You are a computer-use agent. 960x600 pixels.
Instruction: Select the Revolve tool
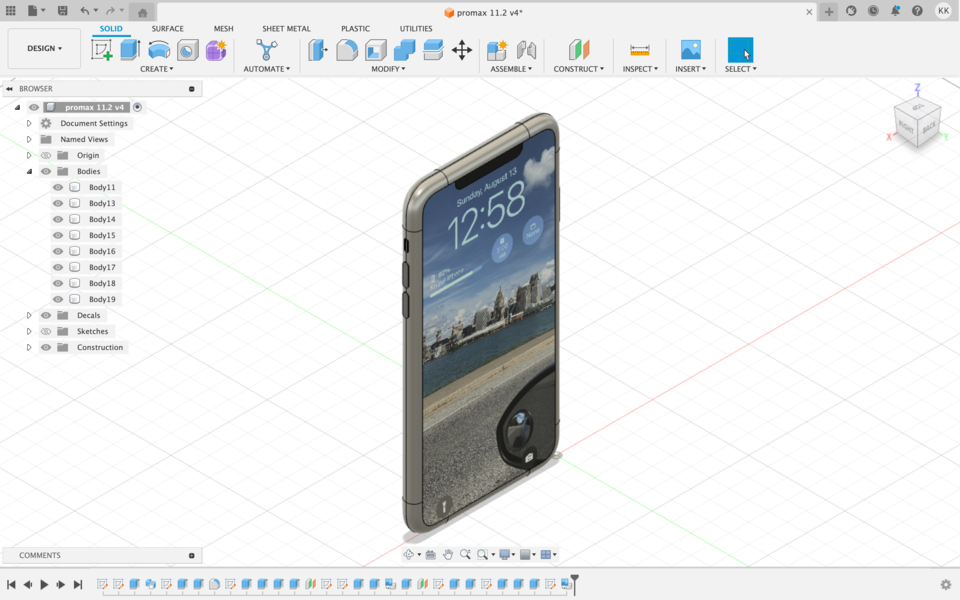pos(158,50)
